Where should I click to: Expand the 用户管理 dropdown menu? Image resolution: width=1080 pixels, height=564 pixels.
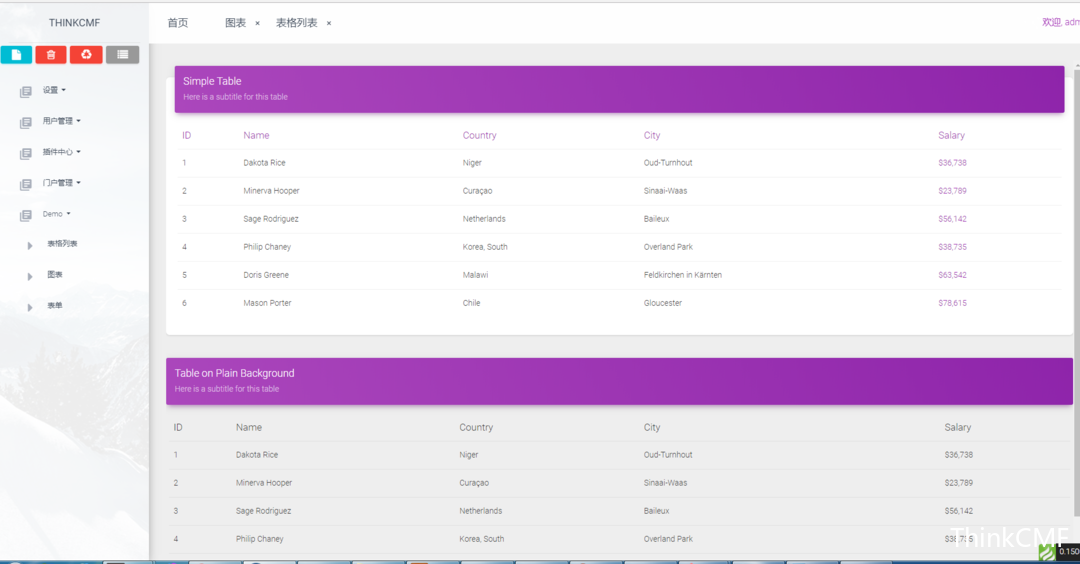coord(61,121)
